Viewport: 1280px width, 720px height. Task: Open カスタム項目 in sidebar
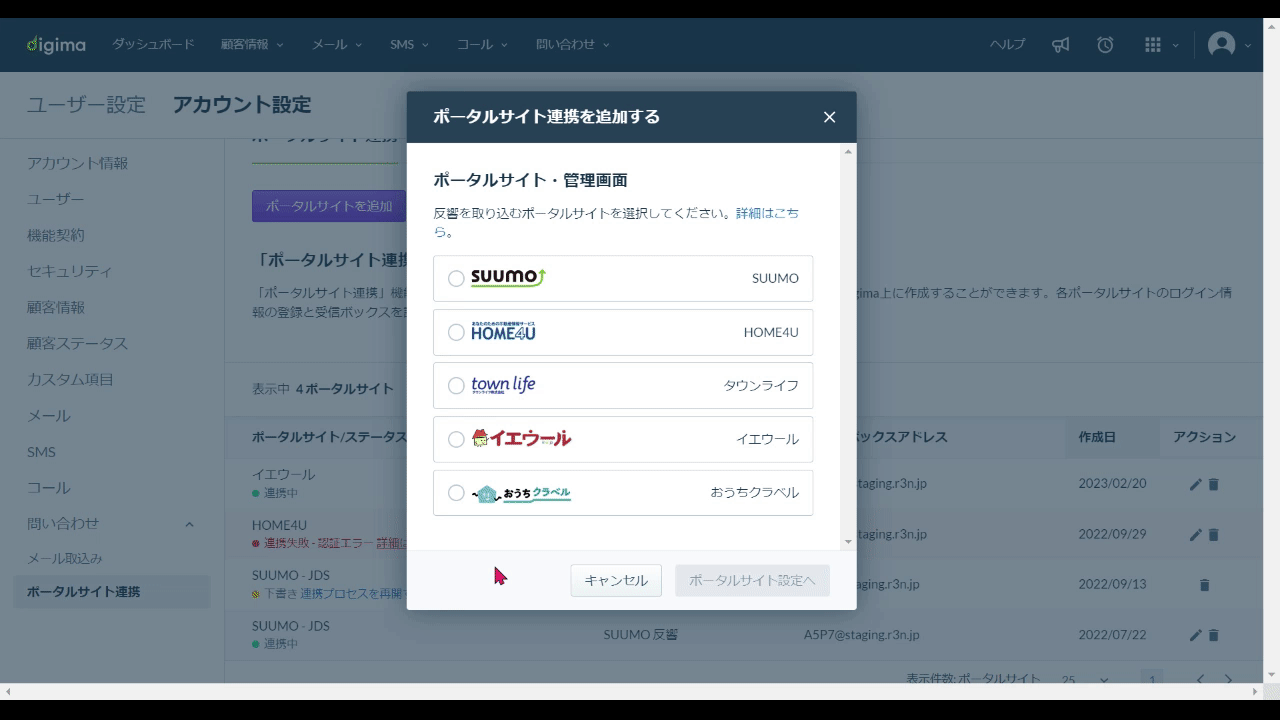point(70,379)
